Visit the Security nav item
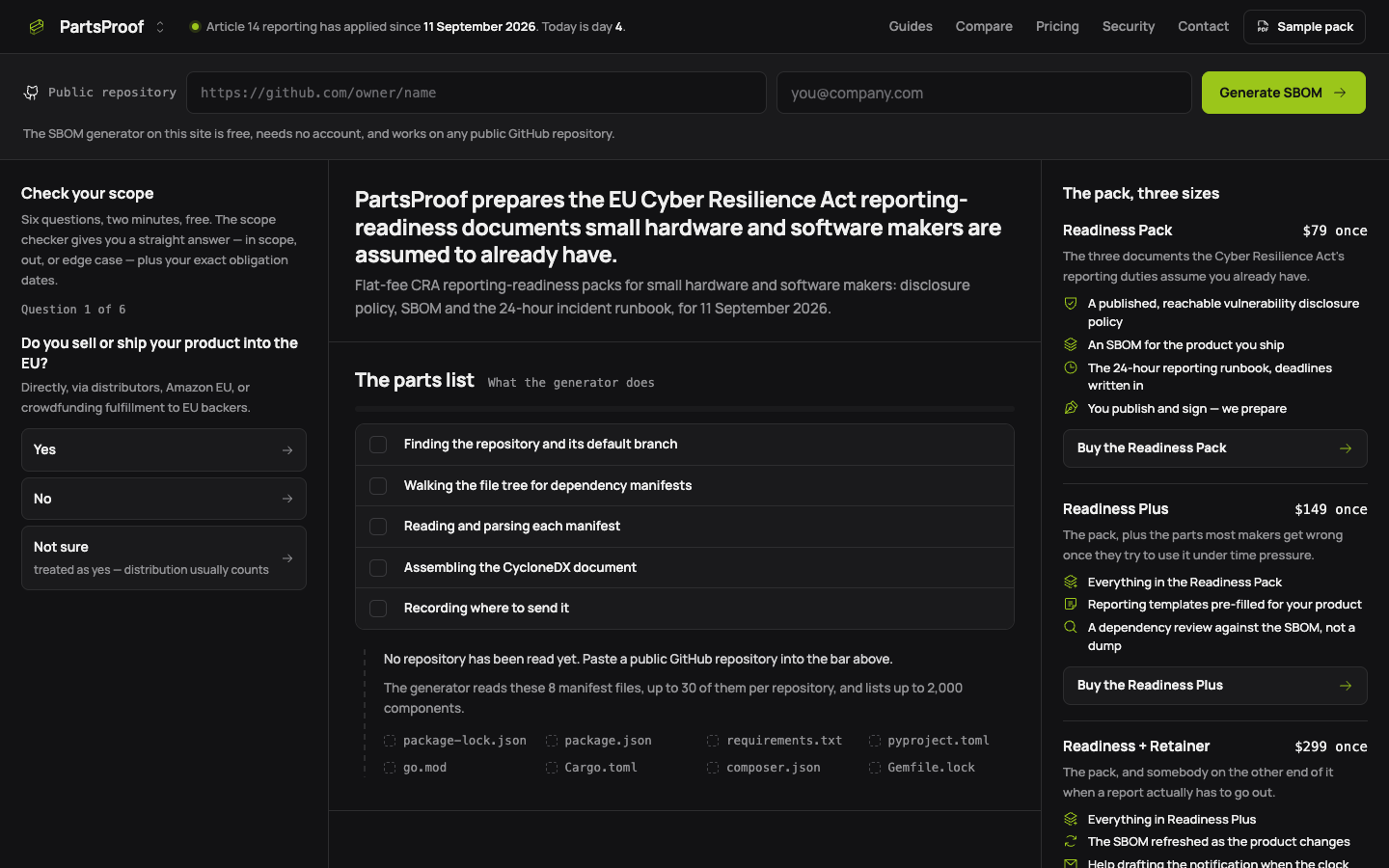Viewport: 1389px width, 868px height. click(x=1129, y=27)
